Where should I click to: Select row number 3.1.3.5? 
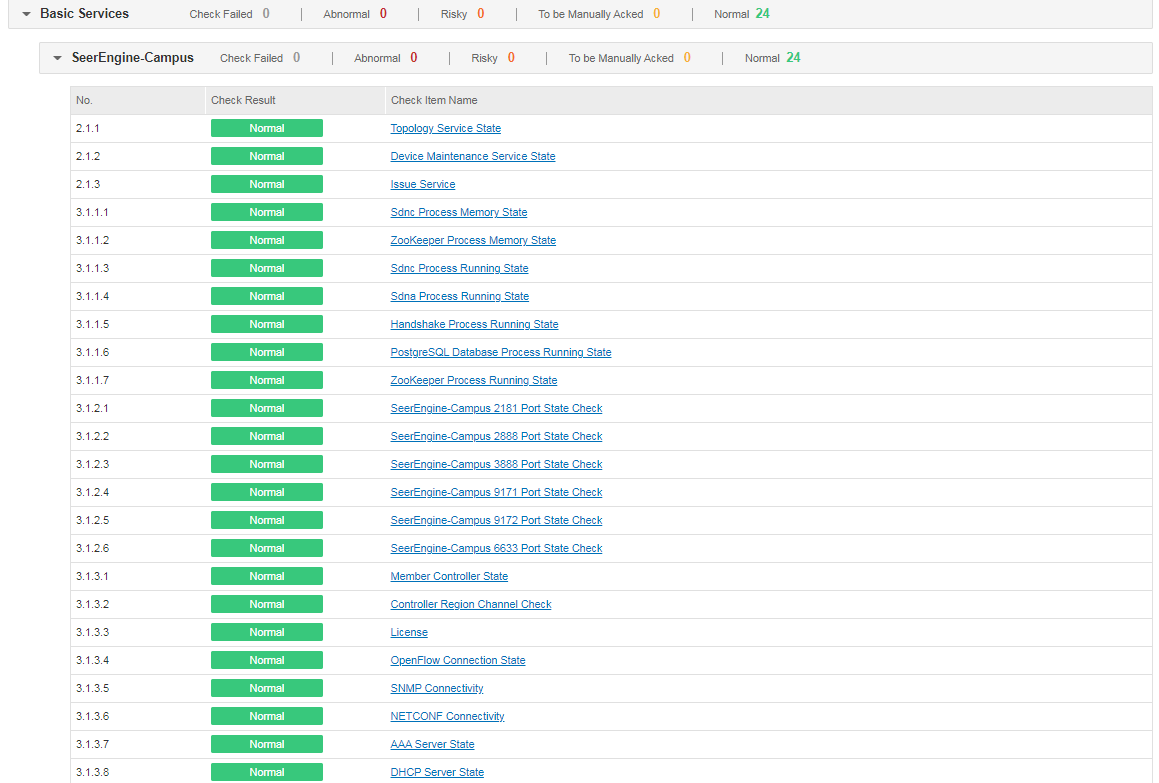[x=92, y=688]
